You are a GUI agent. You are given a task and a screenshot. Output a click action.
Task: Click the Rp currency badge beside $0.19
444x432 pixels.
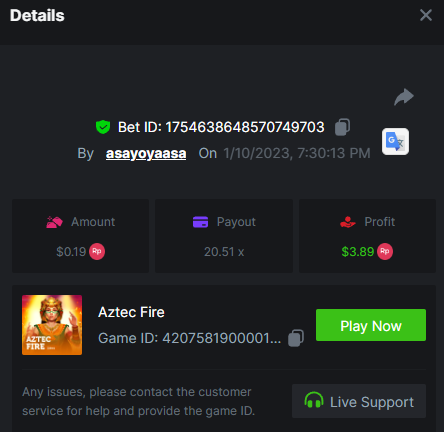point(97,251)
